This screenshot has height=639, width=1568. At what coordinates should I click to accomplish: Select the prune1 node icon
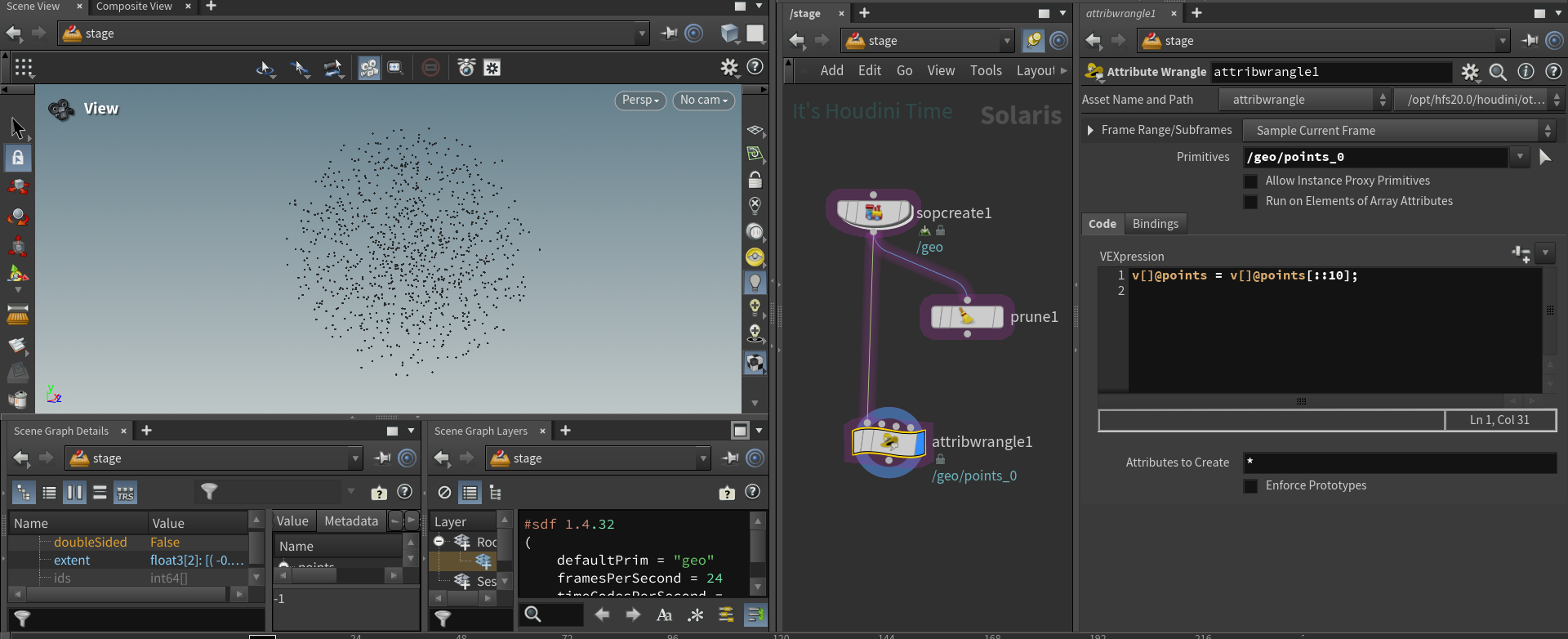(x=967, y=316)
